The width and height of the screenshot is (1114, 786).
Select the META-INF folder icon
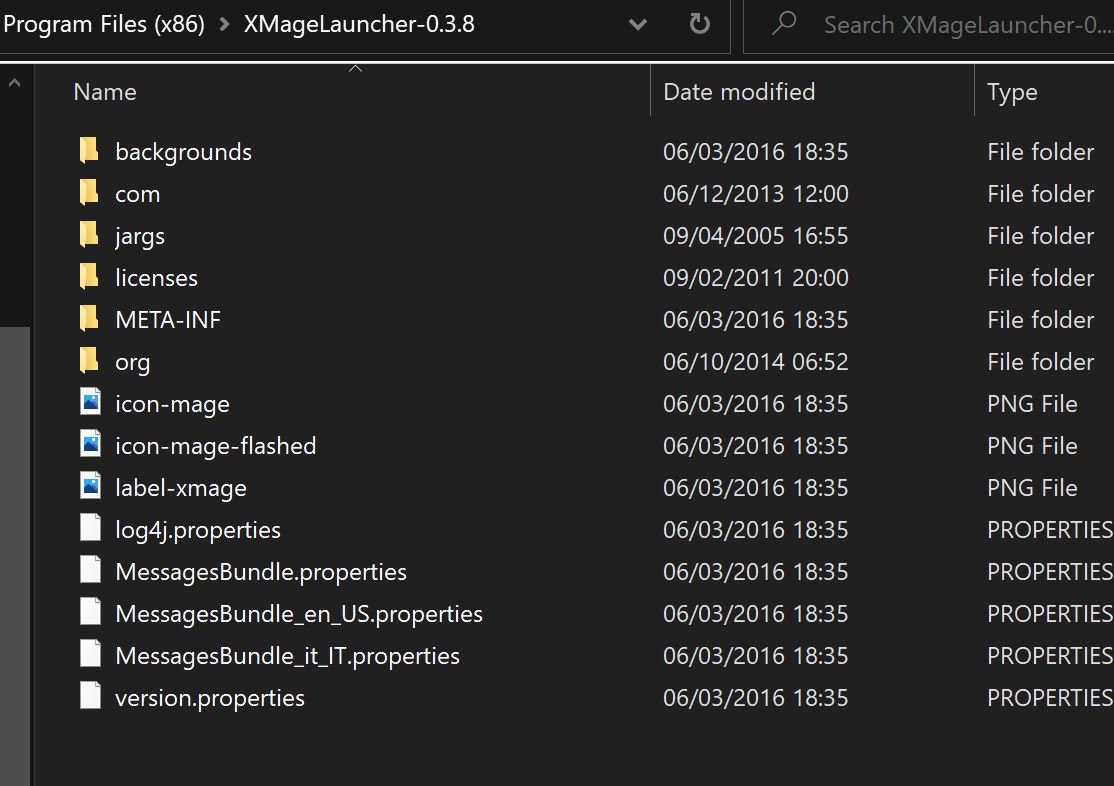click(x=89, y=318)
